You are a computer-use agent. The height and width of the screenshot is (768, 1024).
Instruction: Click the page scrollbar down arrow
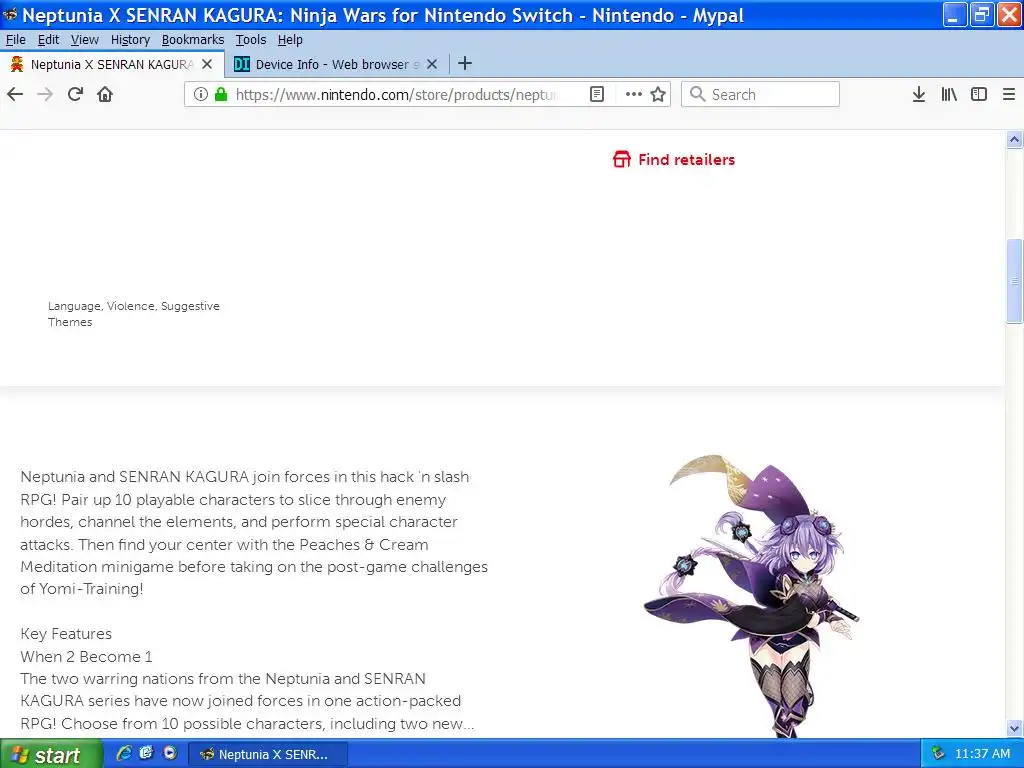(1014, 728)
